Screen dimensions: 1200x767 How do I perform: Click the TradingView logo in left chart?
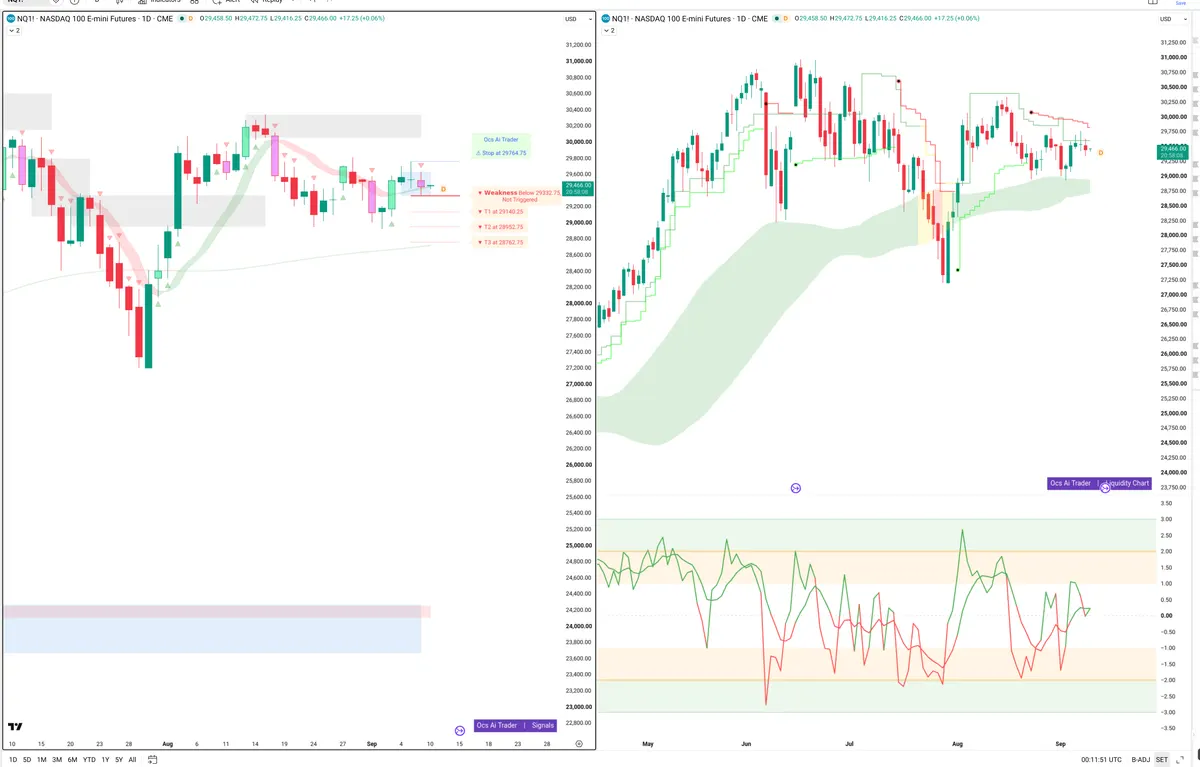pos(15,727)
